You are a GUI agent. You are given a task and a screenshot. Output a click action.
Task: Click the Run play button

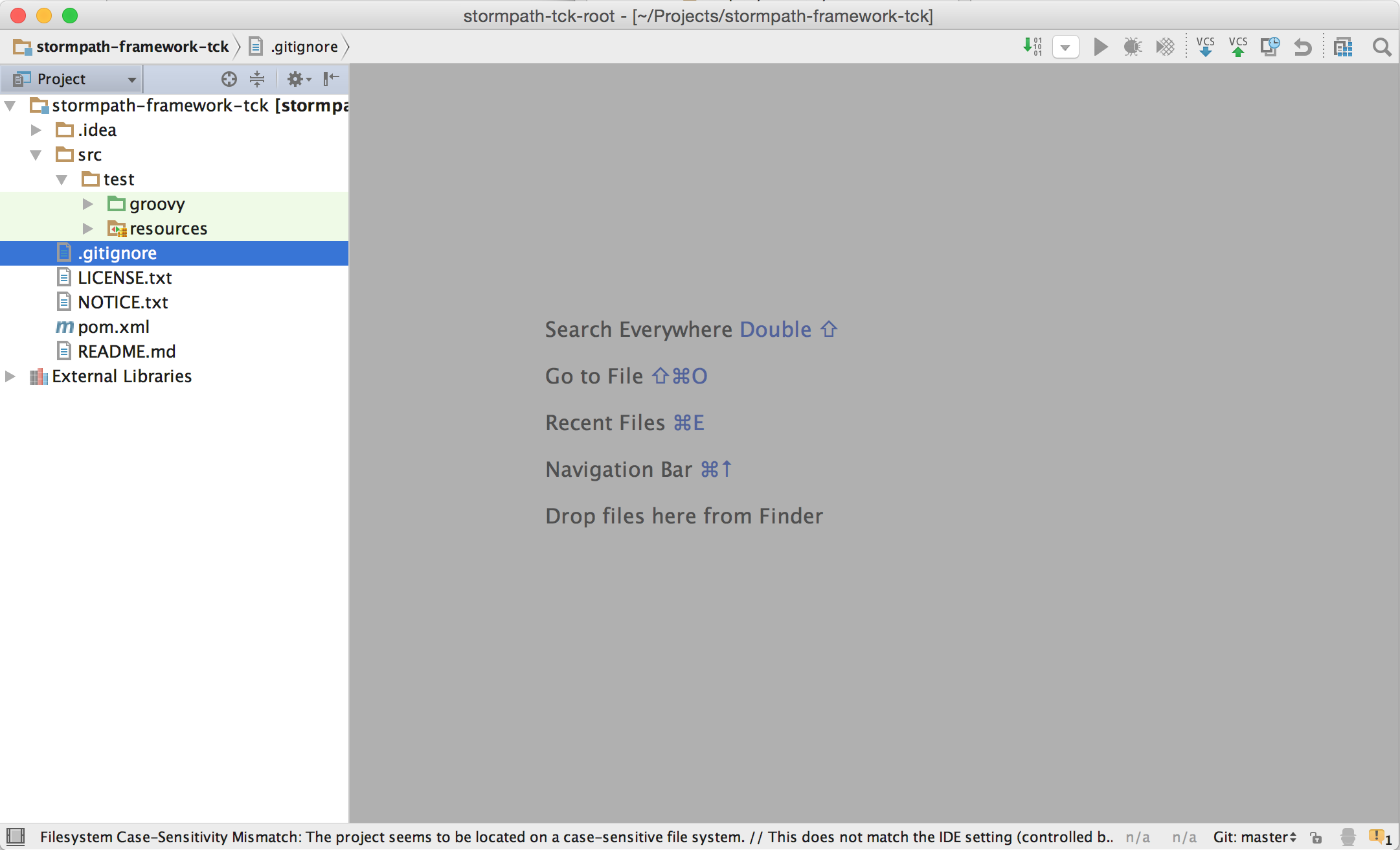(x=1100, y=47)
